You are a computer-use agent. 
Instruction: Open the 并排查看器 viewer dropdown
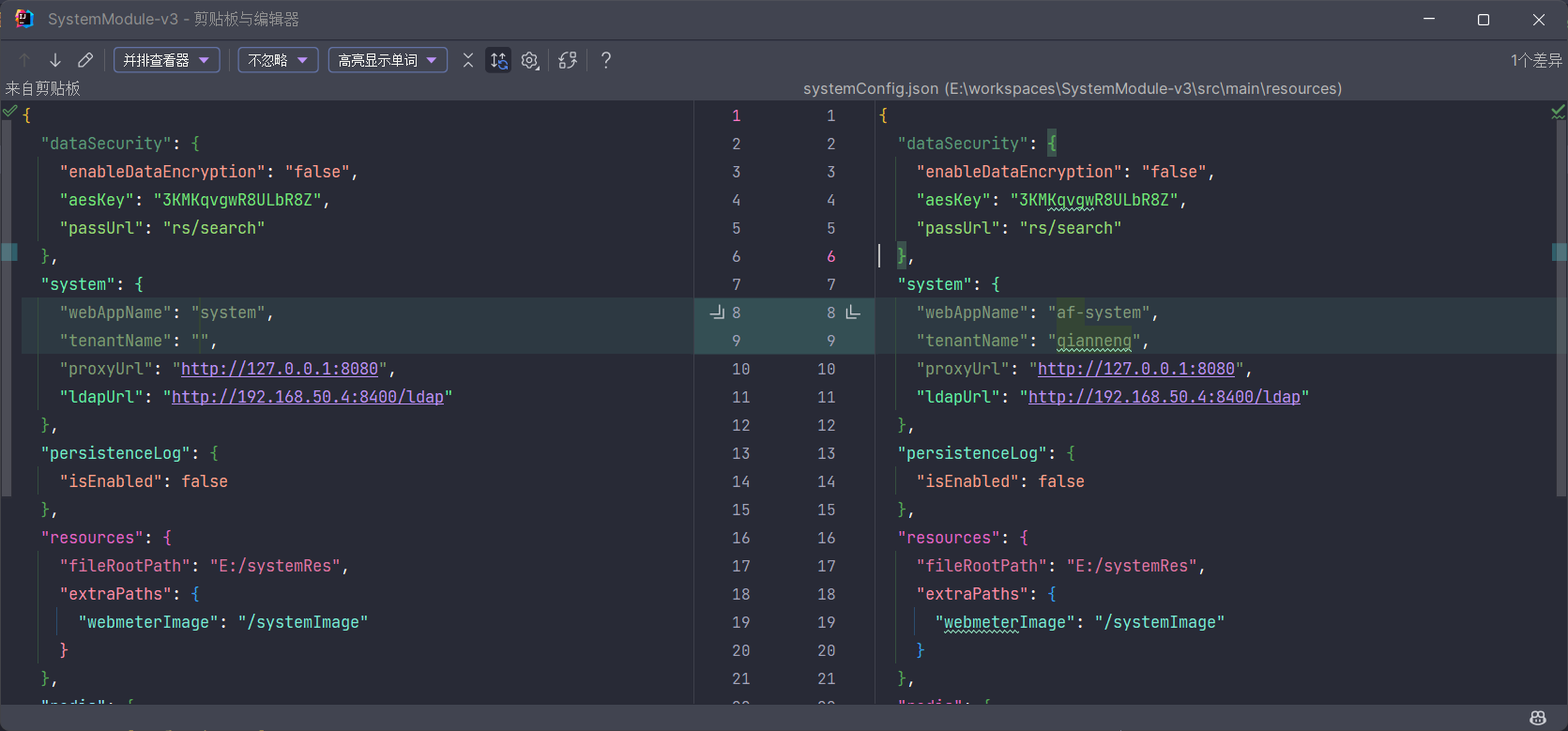[167, 60]
